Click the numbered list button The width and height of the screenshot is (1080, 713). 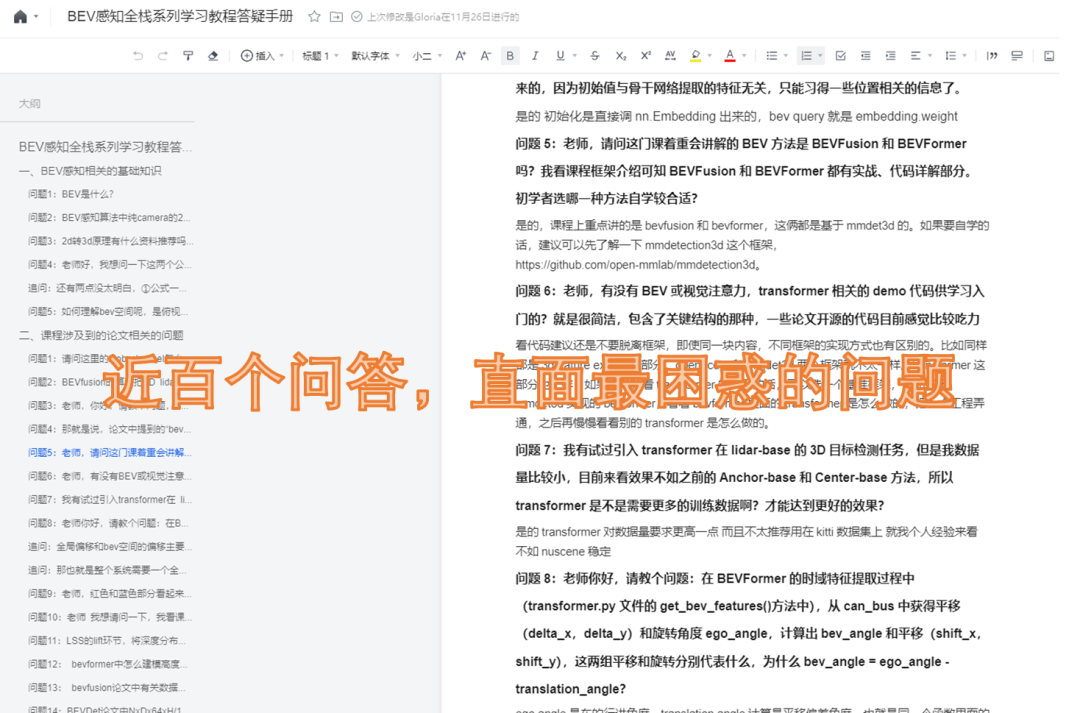[807, 56]
